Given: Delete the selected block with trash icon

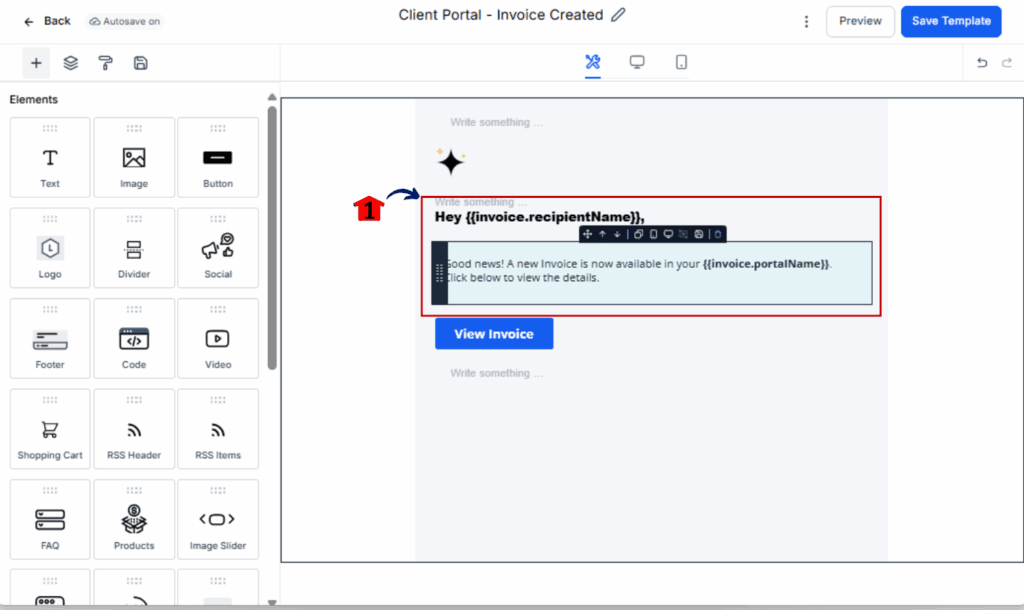Looking at the screenshot, I should 718,234.
